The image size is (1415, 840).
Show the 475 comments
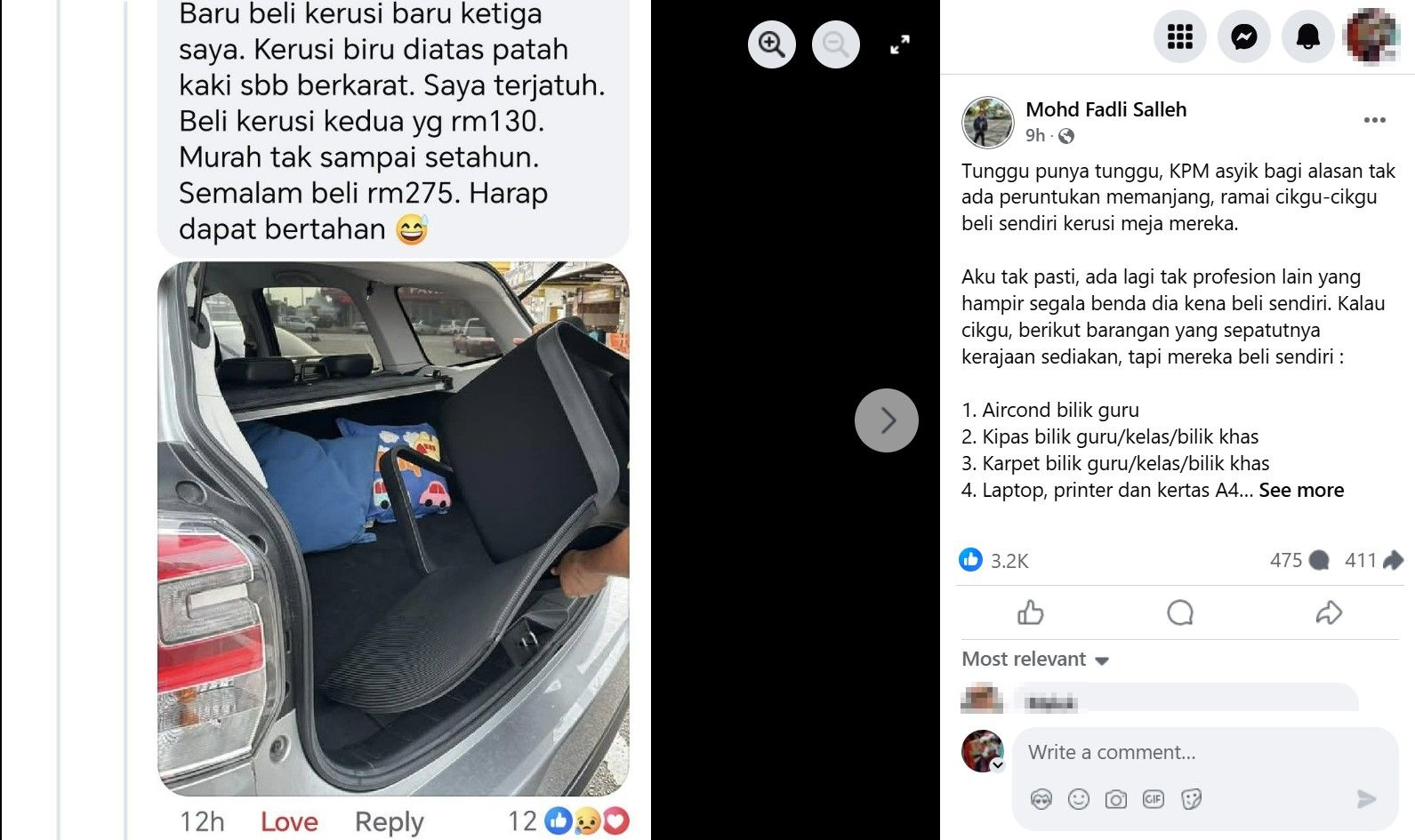click(1299, 560)
